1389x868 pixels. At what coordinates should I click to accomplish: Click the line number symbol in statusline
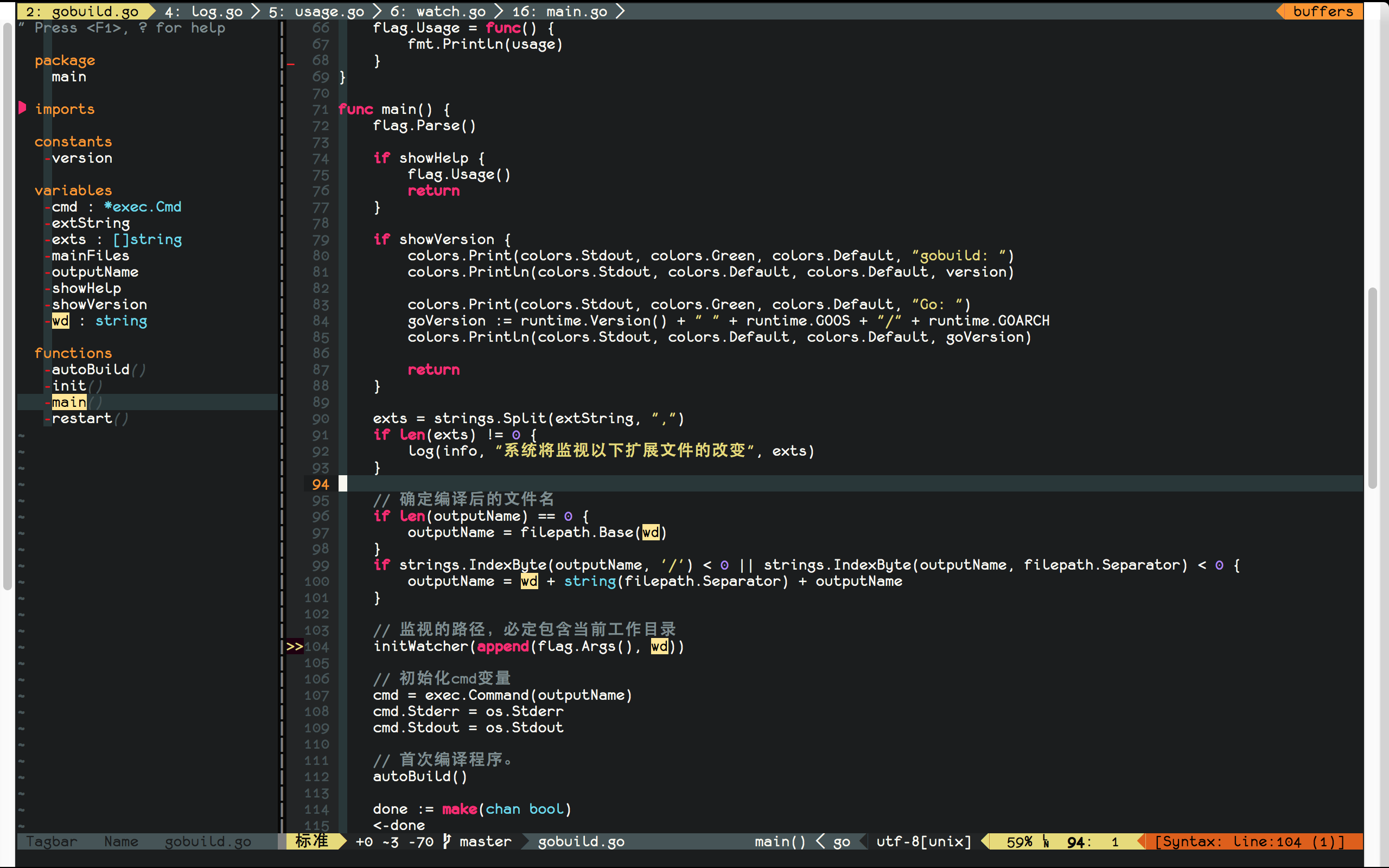(1046, 841)
